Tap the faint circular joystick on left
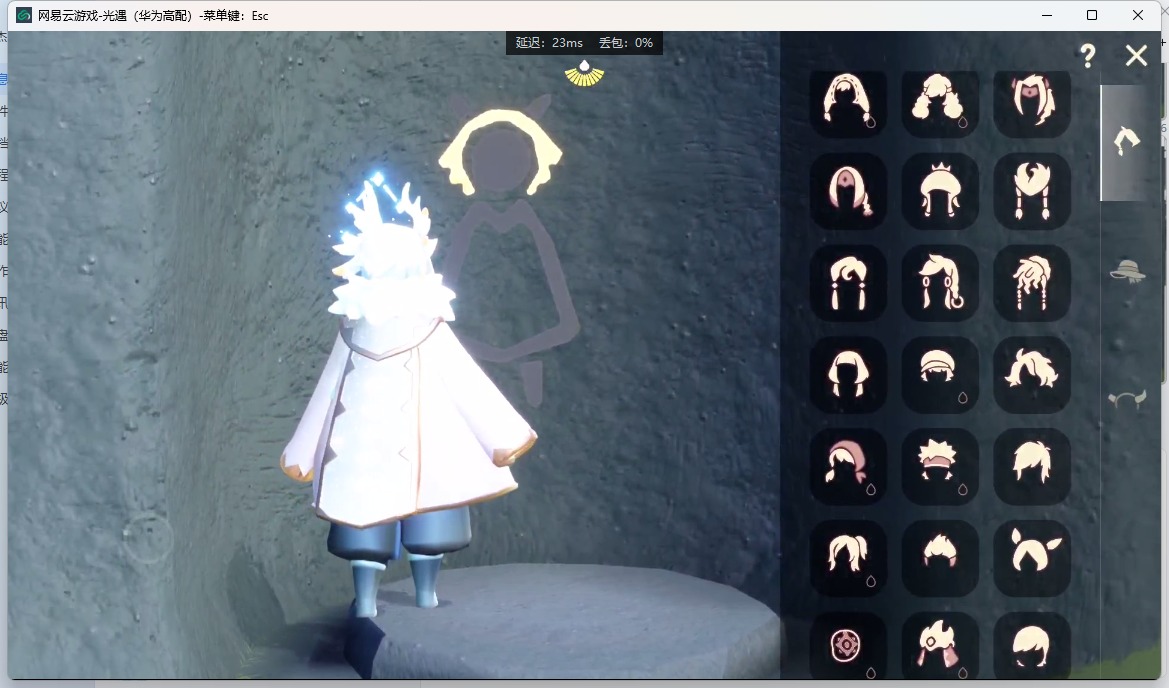 tap(148, 537)
